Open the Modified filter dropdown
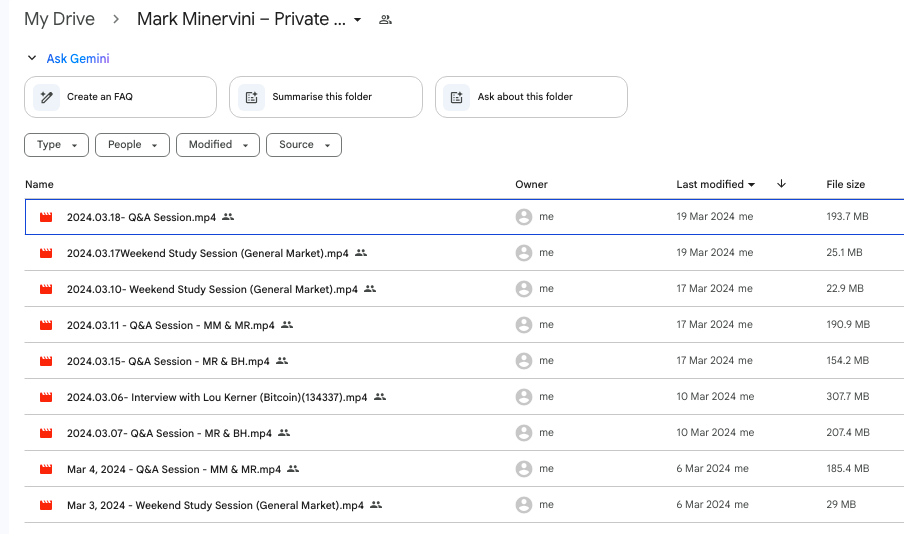This screenshot has height=534, width=904. 218,145
